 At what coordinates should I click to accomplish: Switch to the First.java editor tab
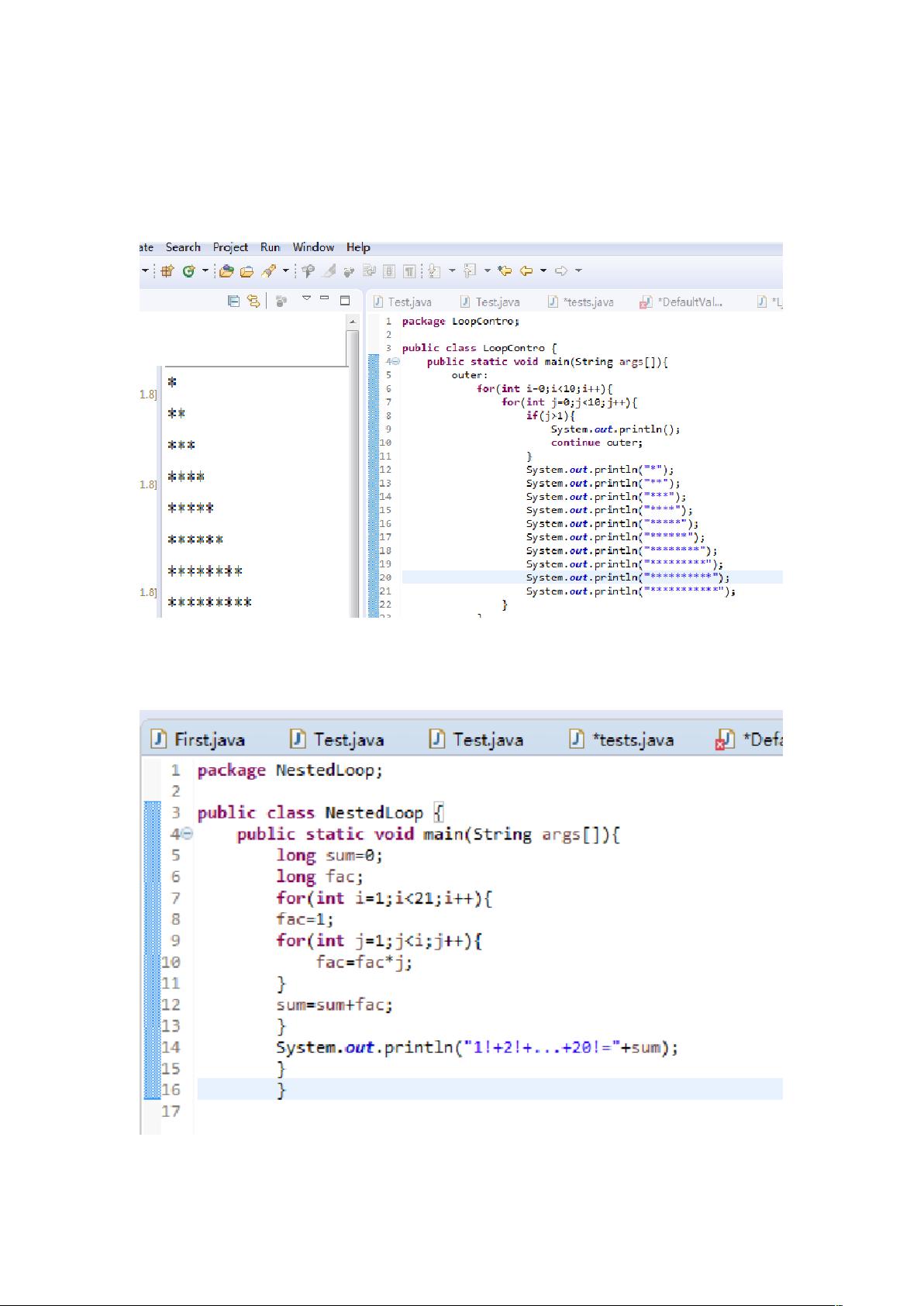(200, 739)
